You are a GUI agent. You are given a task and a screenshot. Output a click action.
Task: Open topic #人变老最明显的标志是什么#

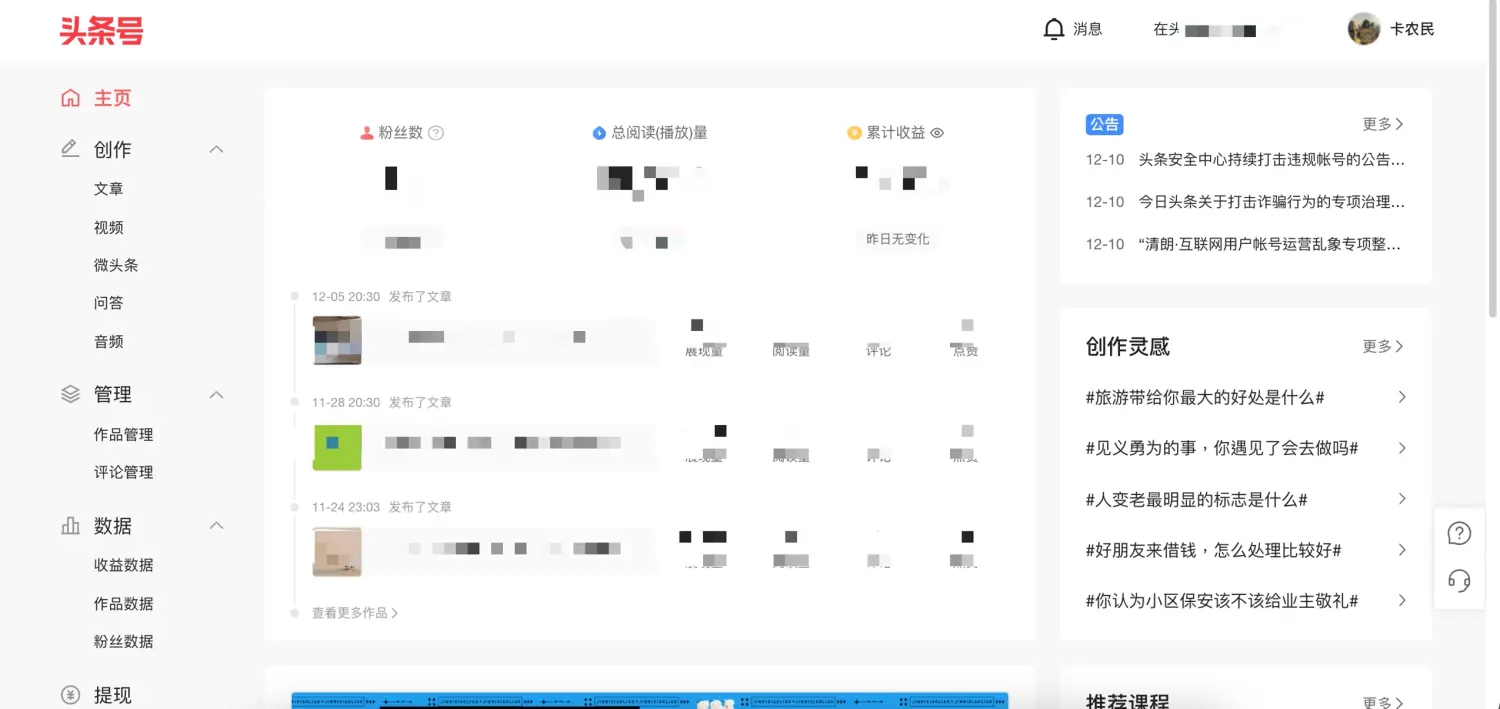1196,499
